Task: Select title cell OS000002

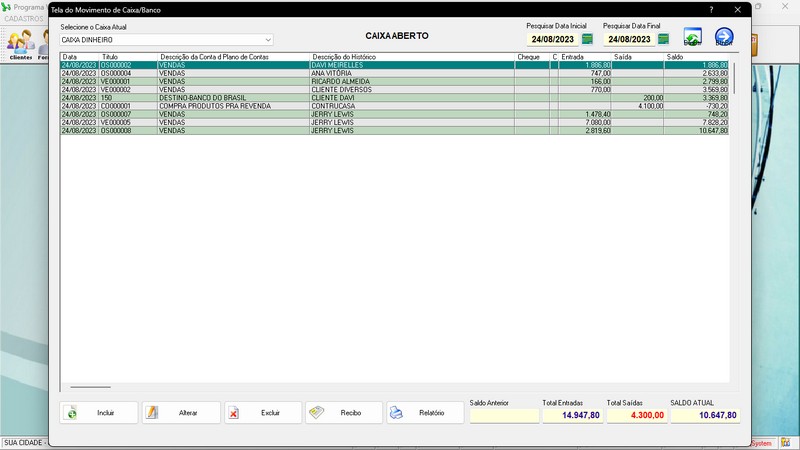Action: coord(128,65)
